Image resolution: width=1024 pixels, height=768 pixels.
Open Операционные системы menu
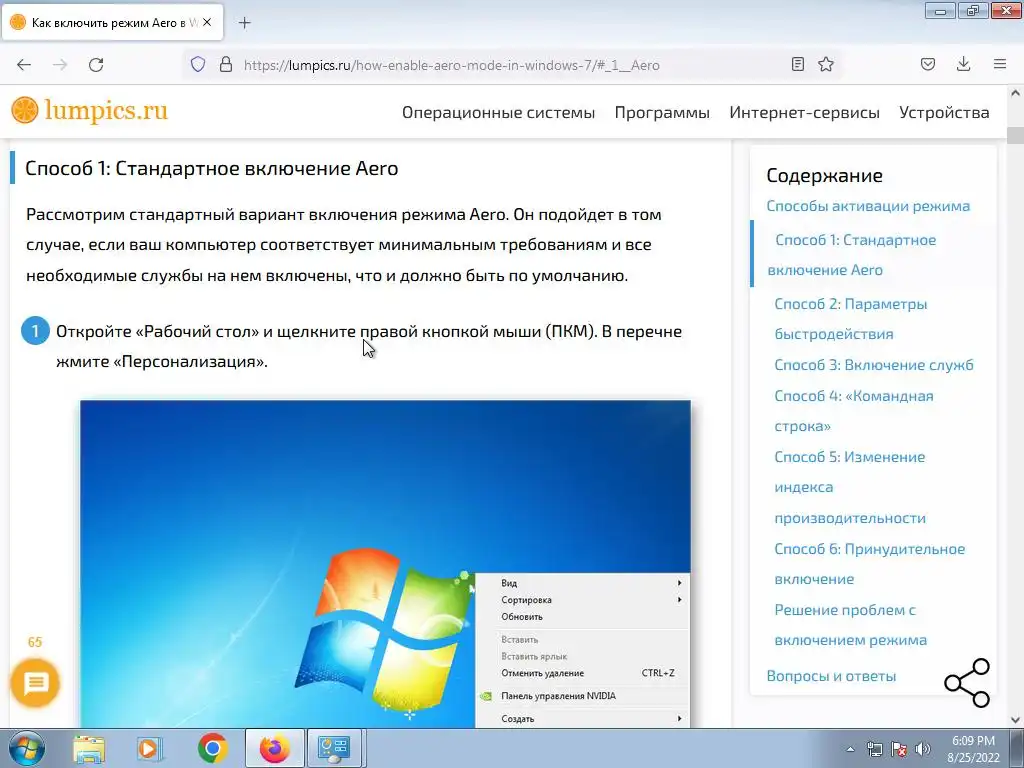point(498,112)
